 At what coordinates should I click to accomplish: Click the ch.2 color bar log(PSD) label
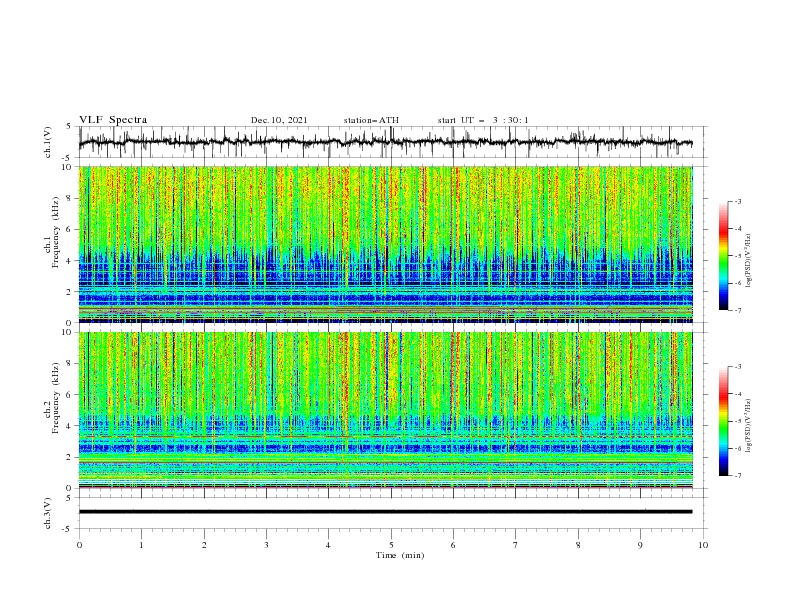coord(749,426)
